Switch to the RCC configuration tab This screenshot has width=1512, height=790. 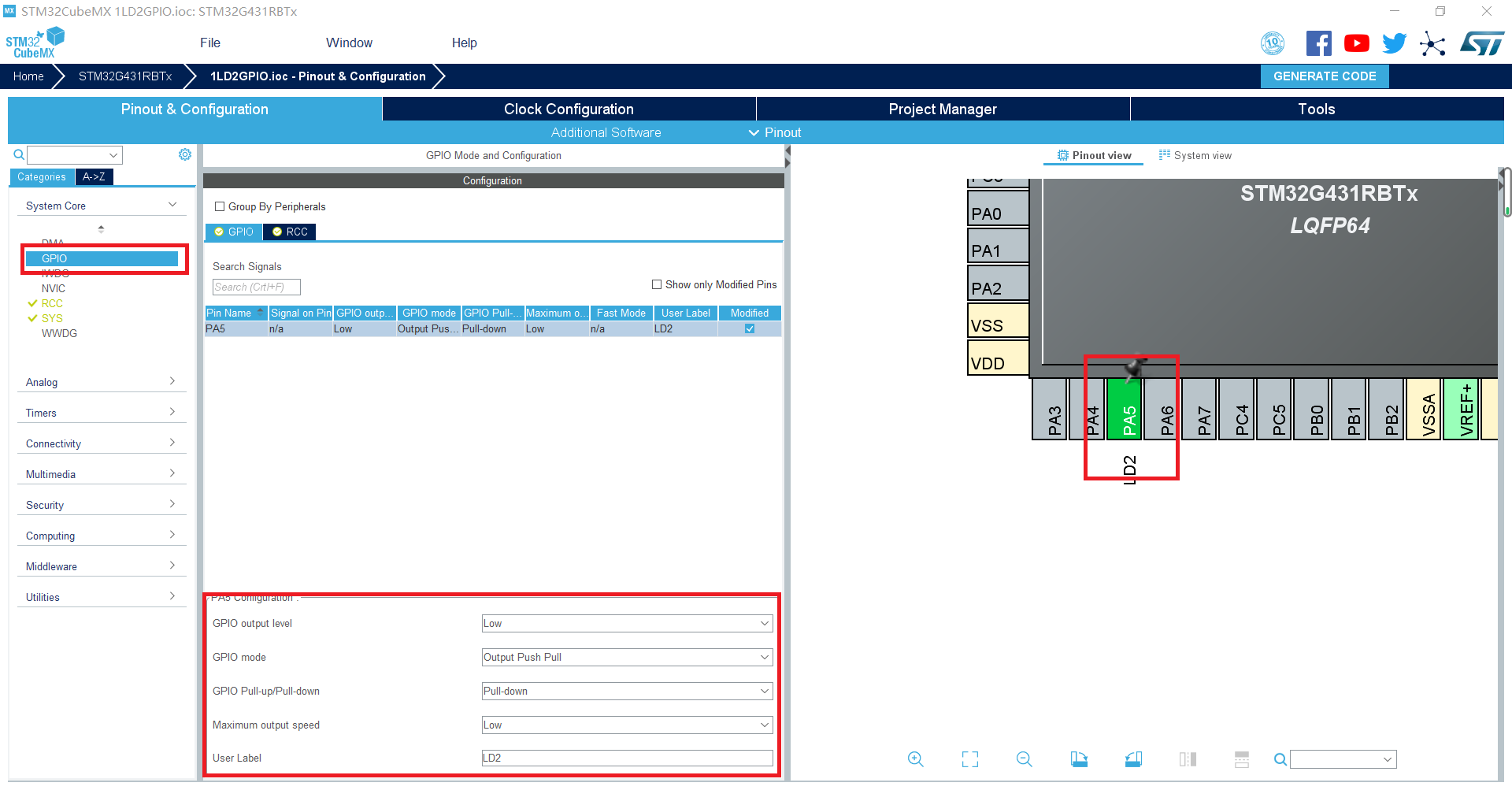coord(290,232)
